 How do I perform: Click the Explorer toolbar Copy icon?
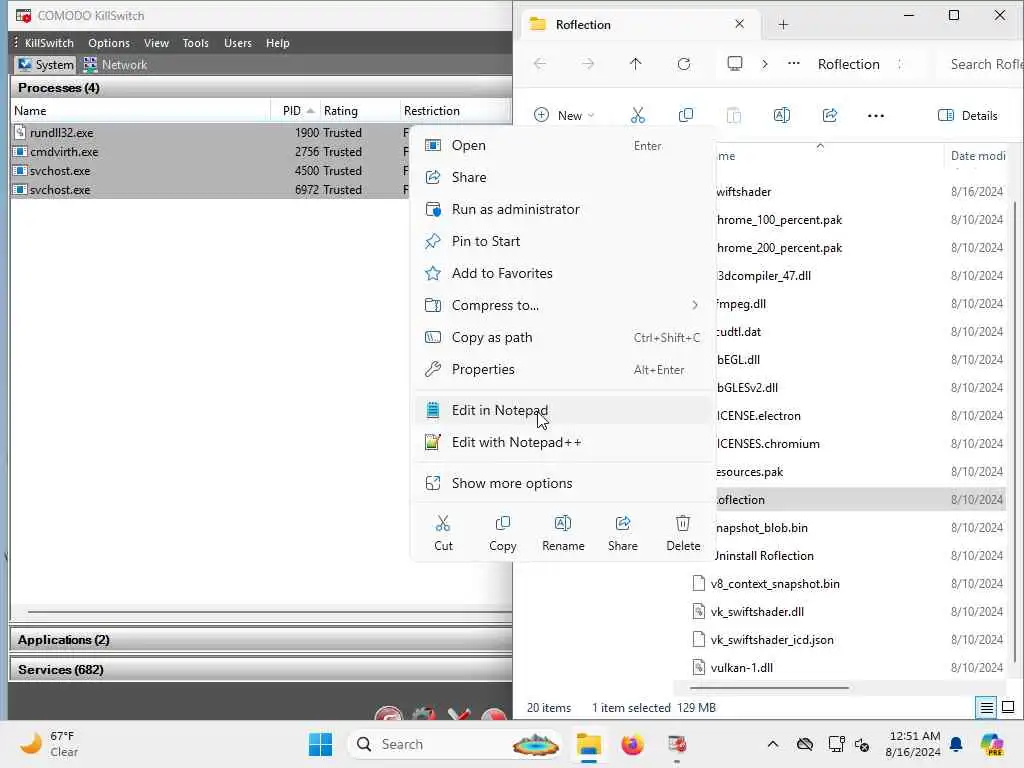[686, 116]
